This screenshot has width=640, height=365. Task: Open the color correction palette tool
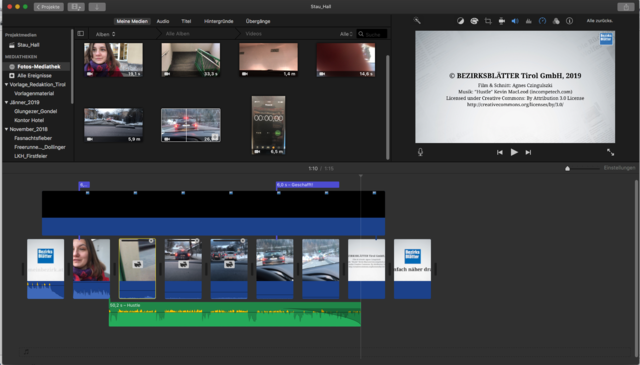tap(474, 21)
